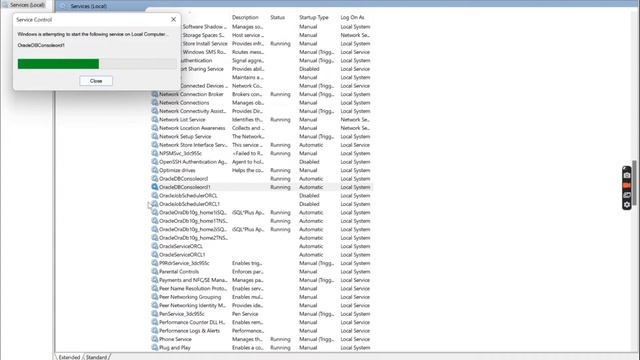
Task: Click the gear icon beside Parental Controls
Action: point(155,271)
